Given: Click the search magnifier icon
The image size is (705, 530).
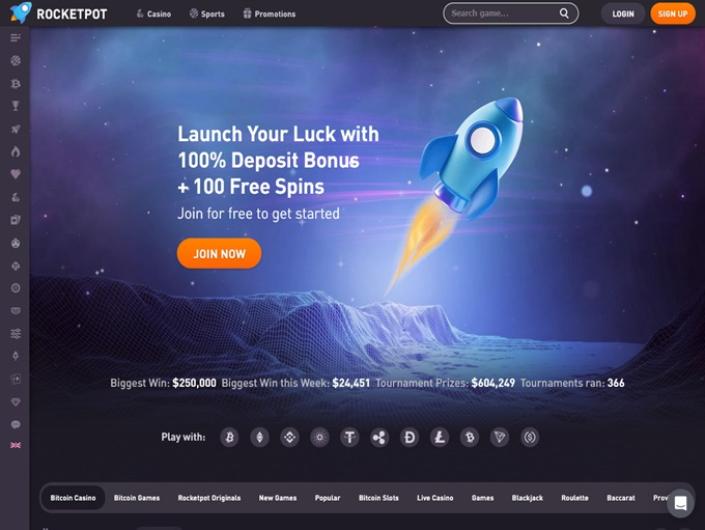Looking at the screenshot, I should [564, 13].
